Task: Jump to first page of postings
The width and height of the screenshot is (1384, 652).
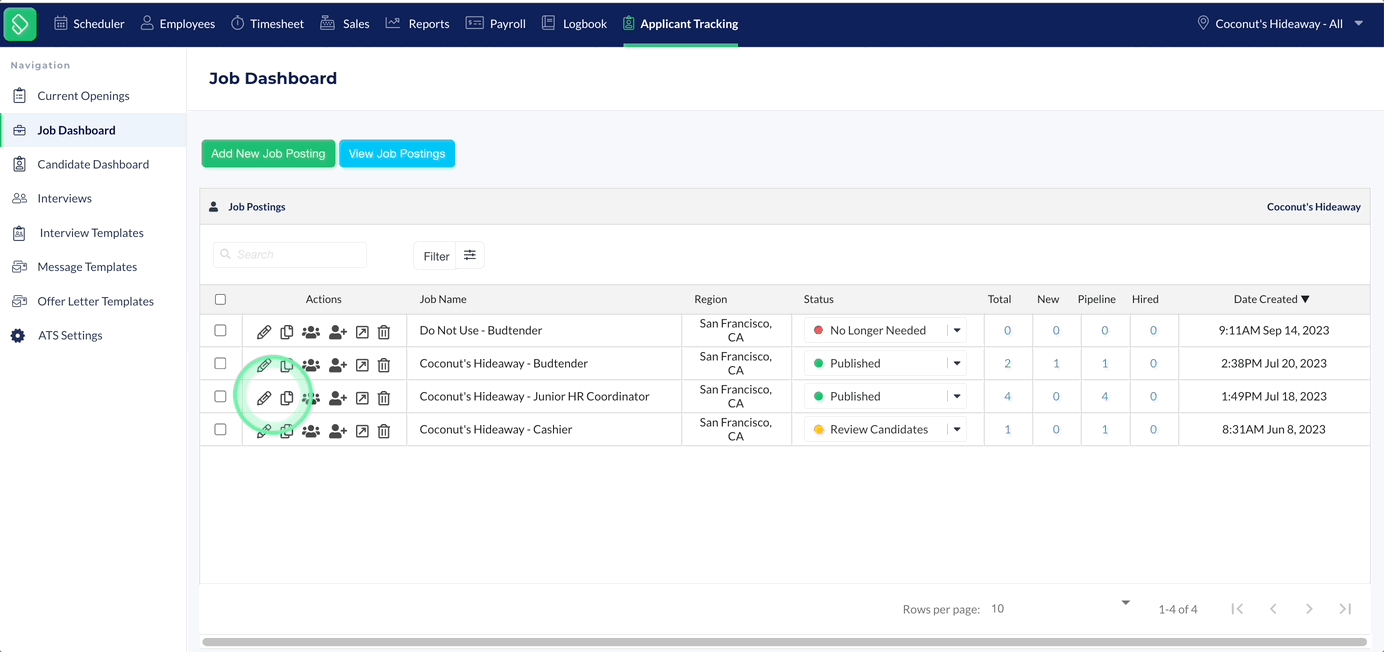Action: tap(1237, 608)
